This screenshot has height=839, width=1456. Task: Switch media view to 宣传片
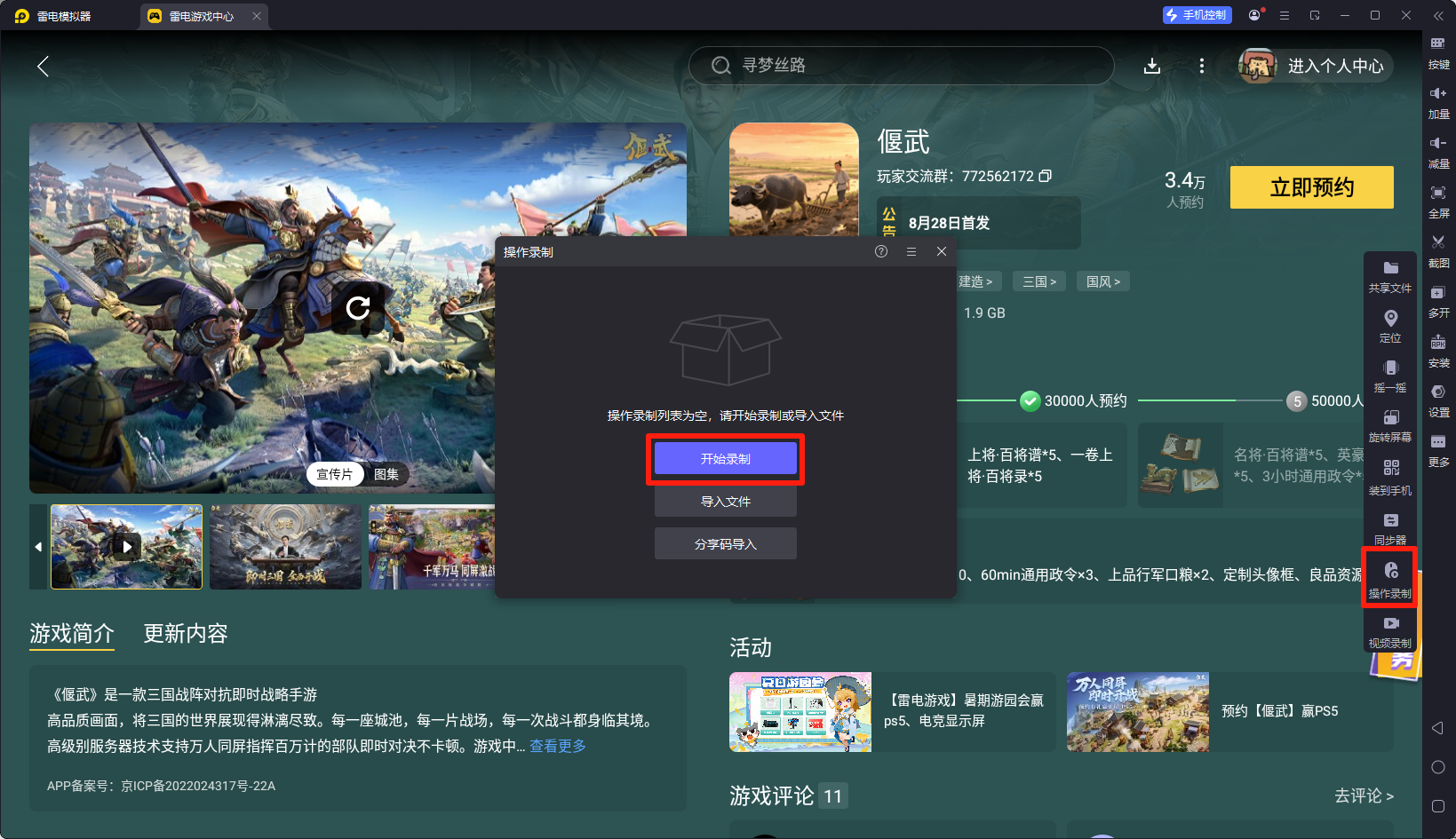334,474
